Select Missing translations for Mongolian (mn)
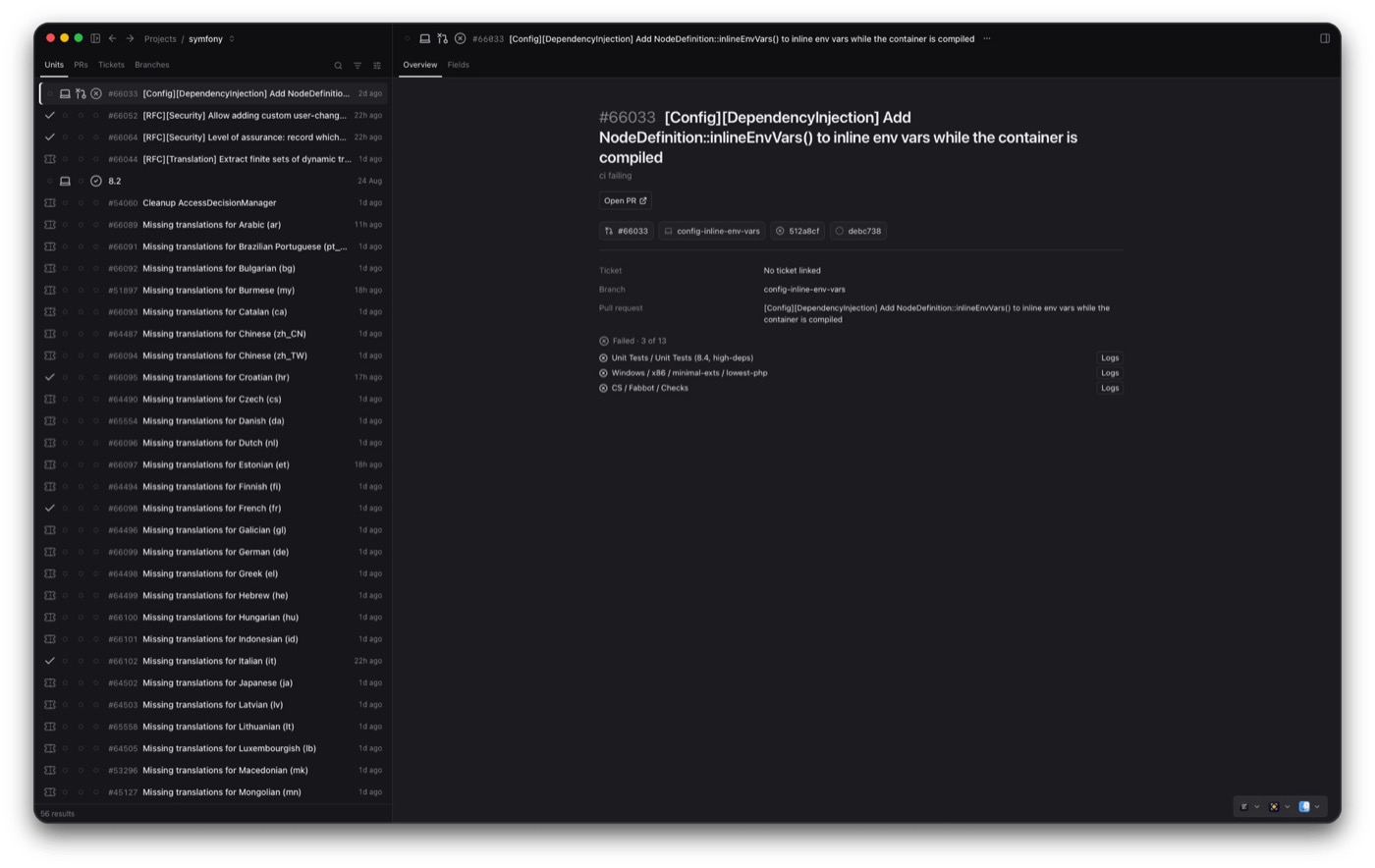The width and height of the screenshot is (1375, 868). click(213, 792)
